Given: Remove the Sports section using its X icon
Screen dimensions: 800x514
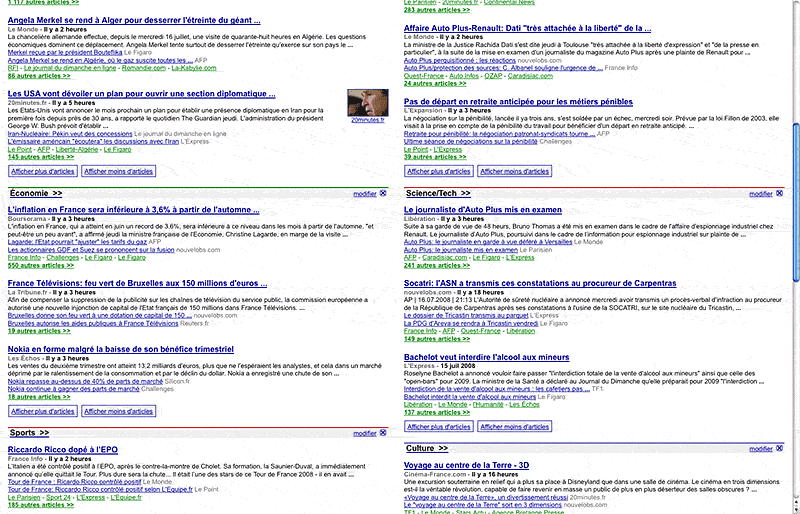Looking at the screenshot, I should 384,433.
